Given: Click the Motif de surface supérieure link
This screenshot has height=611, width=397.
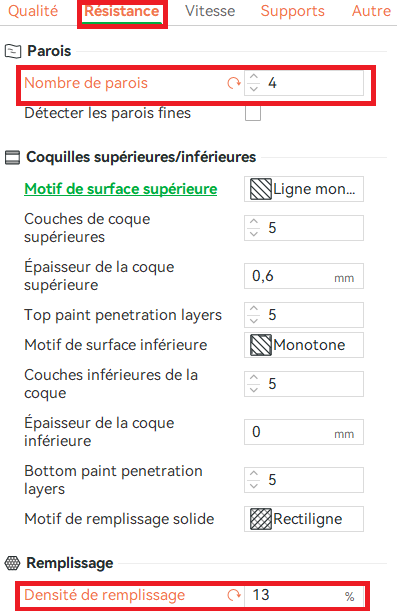Looking at the screenshot, I should point(121,189).
